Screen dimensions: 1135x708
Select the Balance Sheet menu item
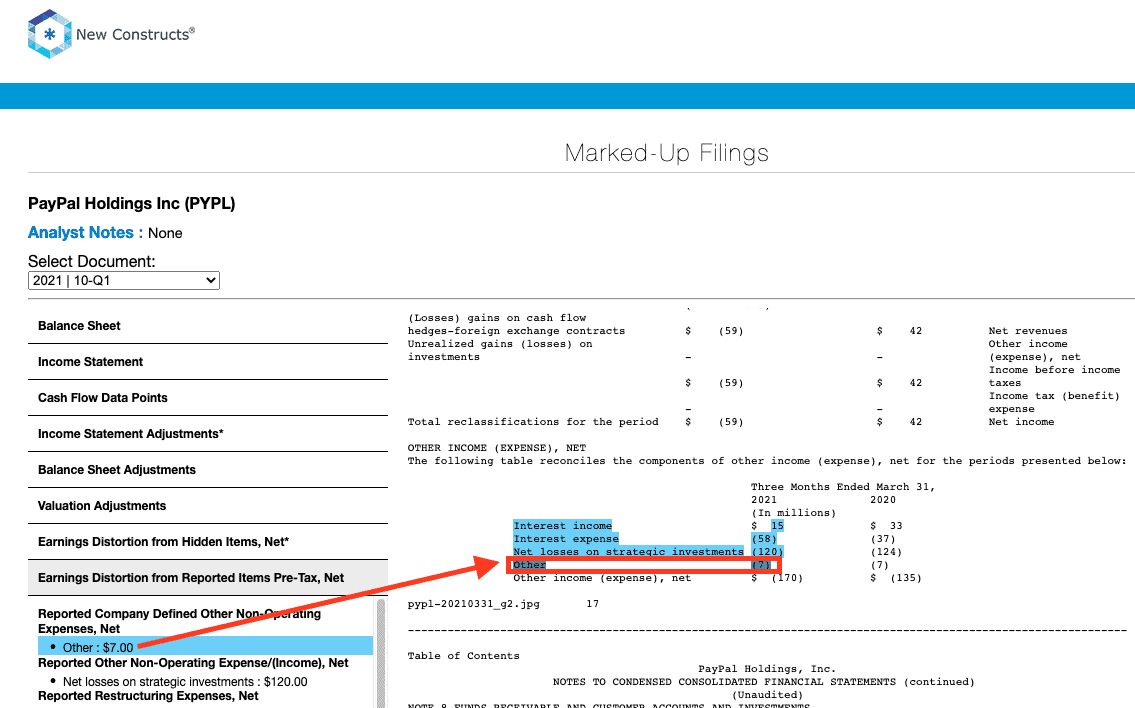[208, 326]
